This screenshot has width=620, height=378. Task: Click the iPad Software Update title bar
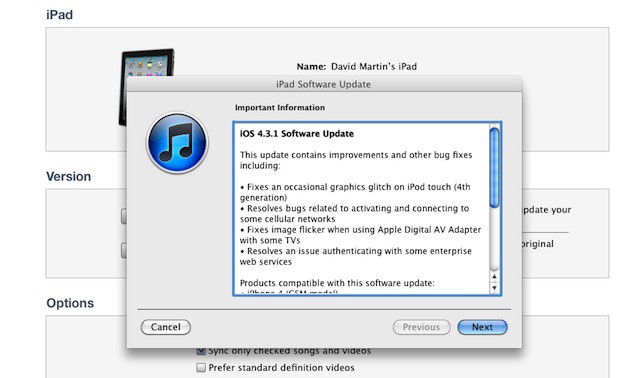[324, 84]
